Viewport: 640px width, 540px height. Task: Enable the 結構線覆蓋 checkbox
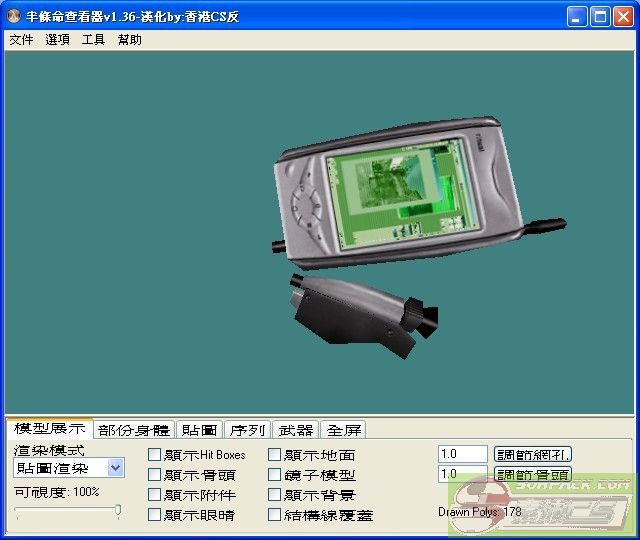tap(274, 515)
